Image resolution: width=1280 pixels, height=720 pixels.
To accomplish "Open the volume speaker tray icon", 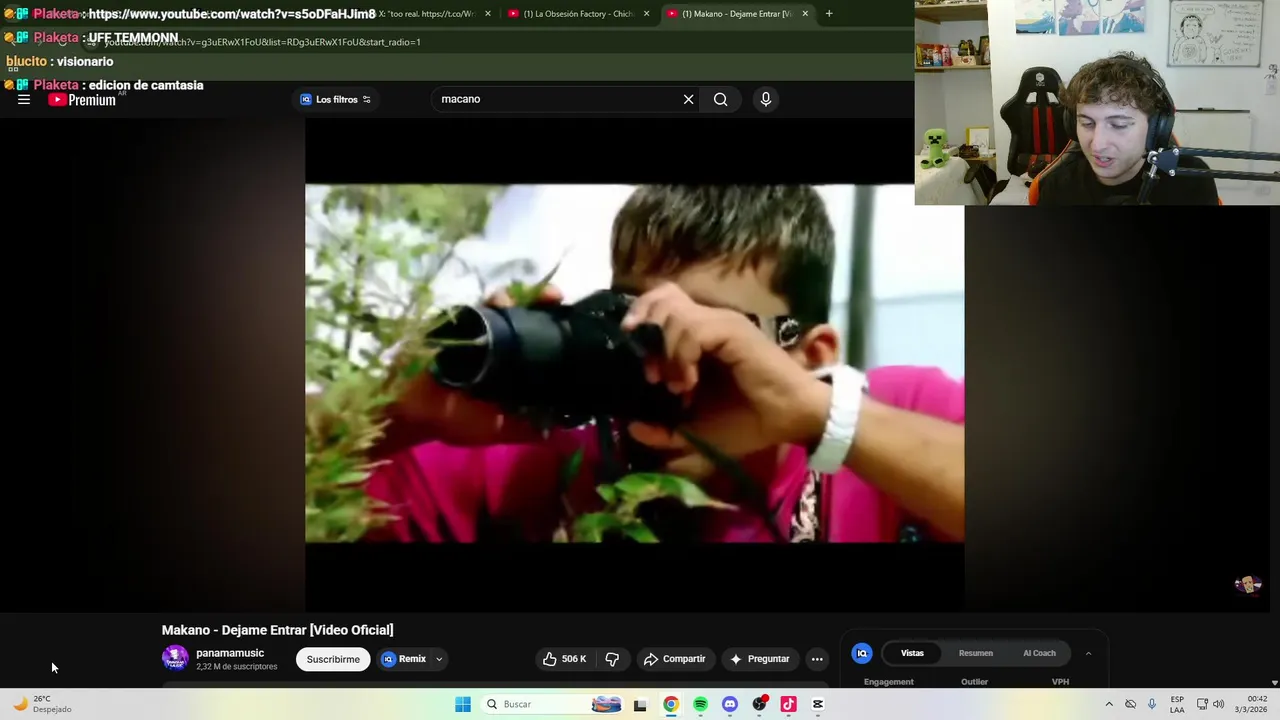I will (x=1219, y=704).
